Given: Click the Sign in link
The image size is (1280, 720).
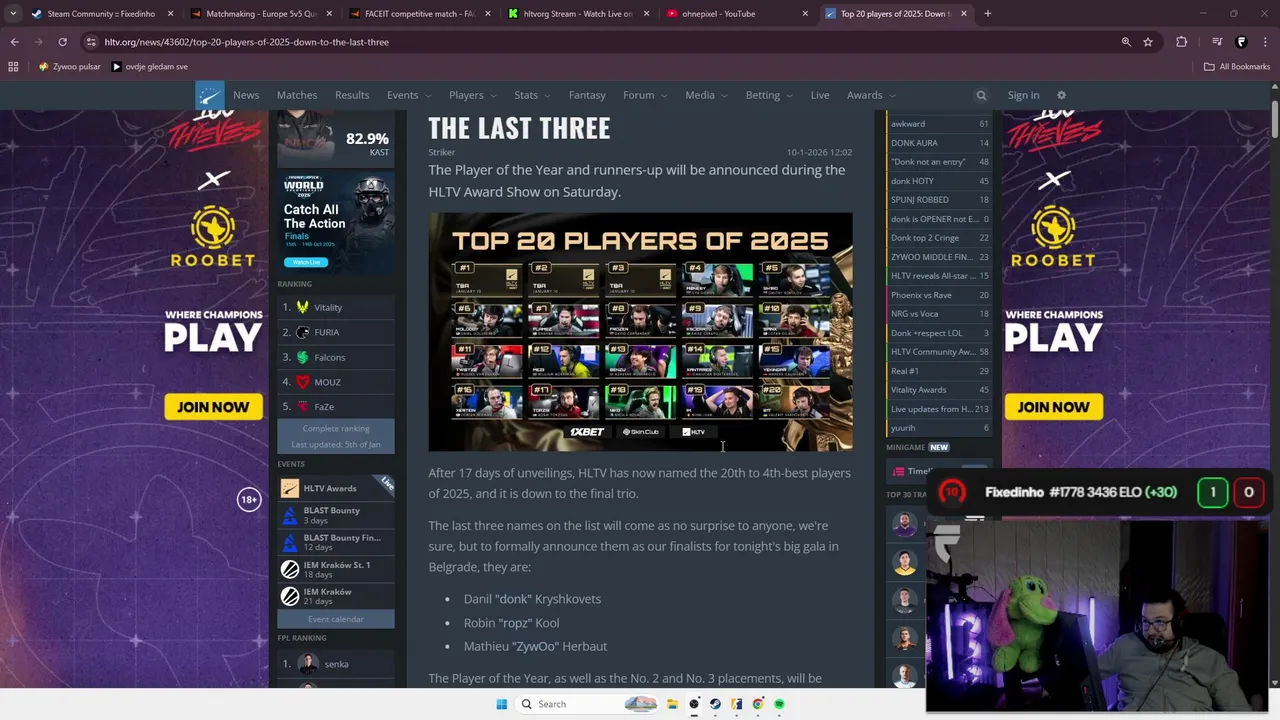Looking at the screenshot, I should (1023, 95).
